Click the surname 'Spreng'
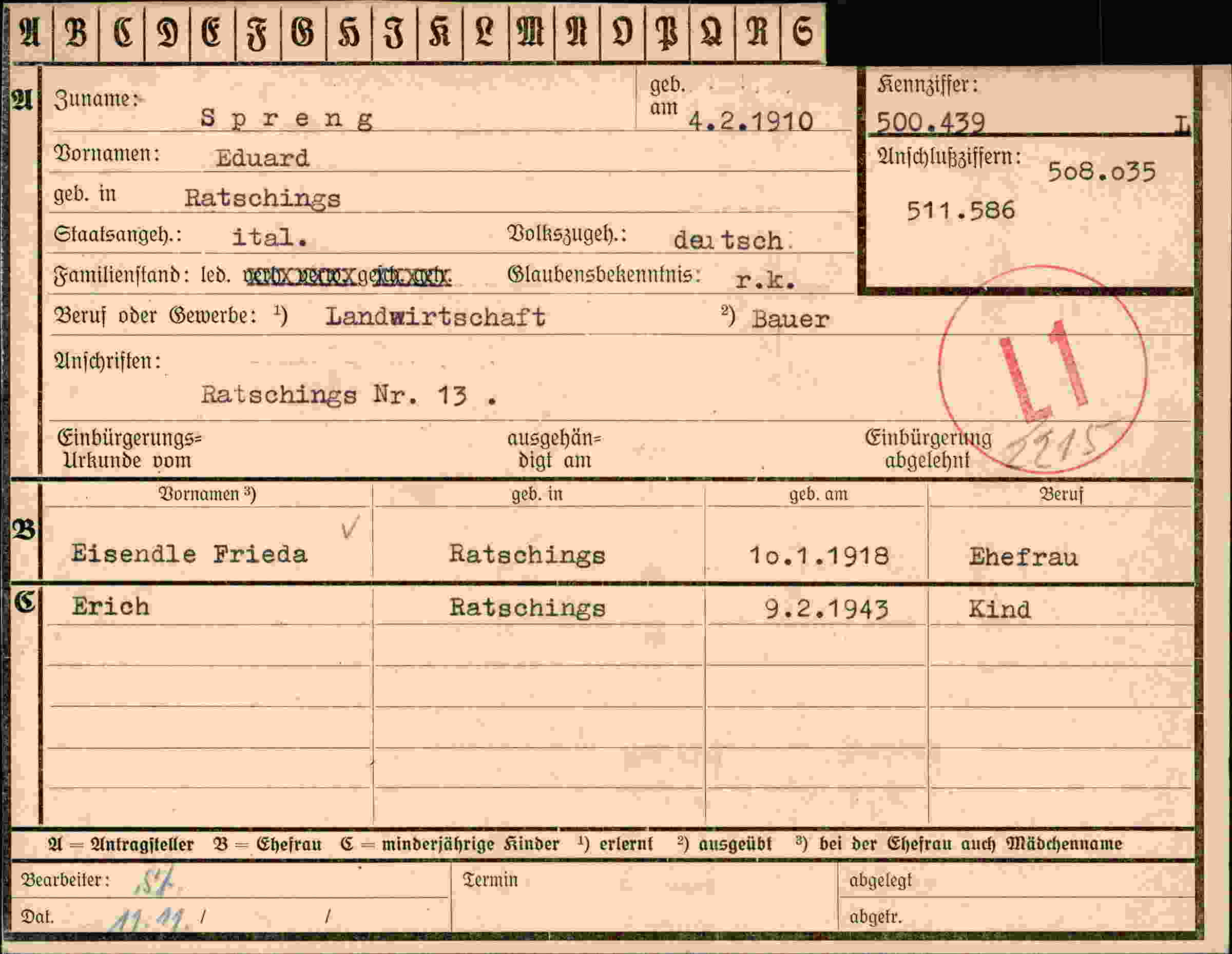 [x=286, y=119]
